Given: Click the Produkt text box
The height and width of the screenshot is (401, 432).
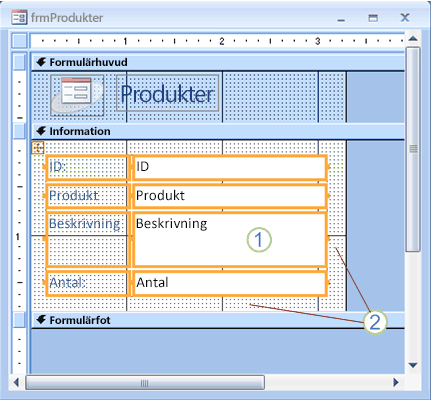Looking at the screenshot, I should click(x=229, y=196).
